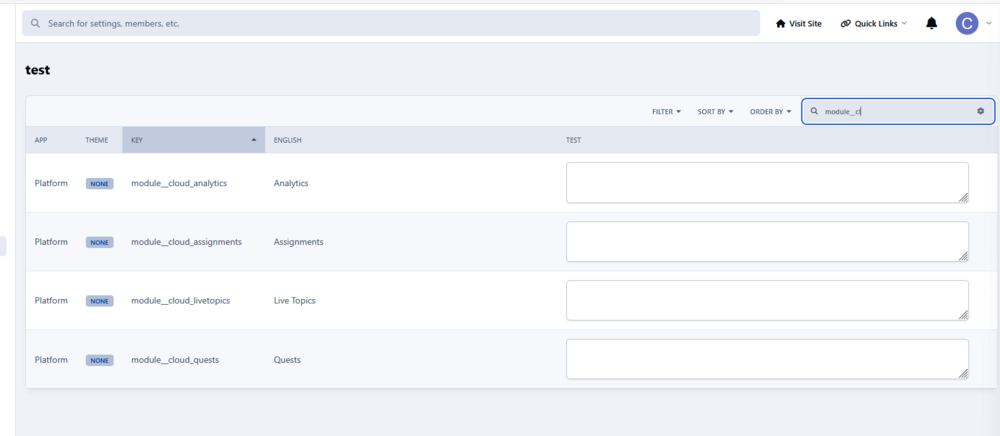Click the magnifier icon in top search bar
Screen dimensions: 1000x436
pyautogui.click(x=36, y=24)
